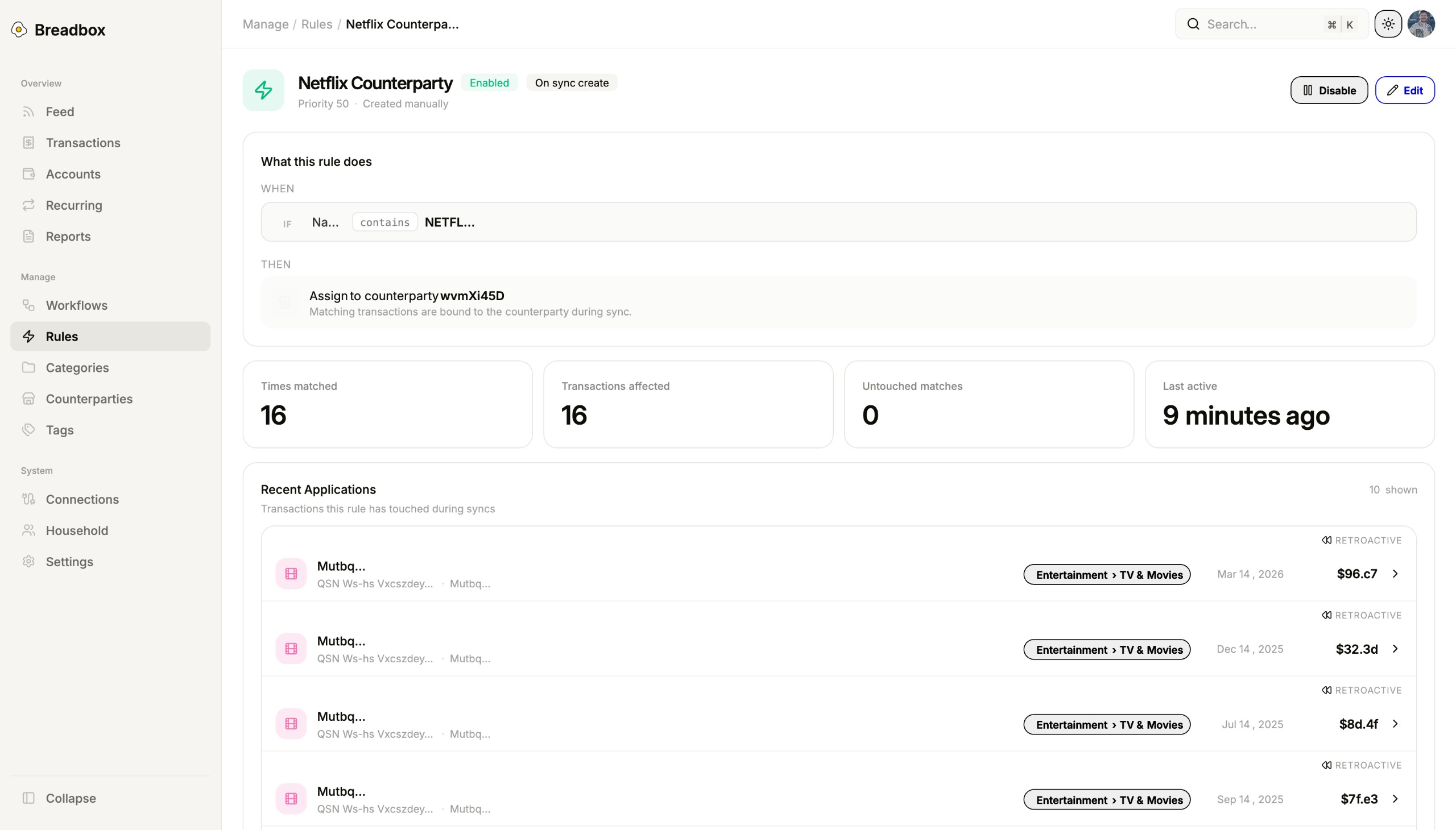Click the counterparty icon in the THEN action

[285, 302]
